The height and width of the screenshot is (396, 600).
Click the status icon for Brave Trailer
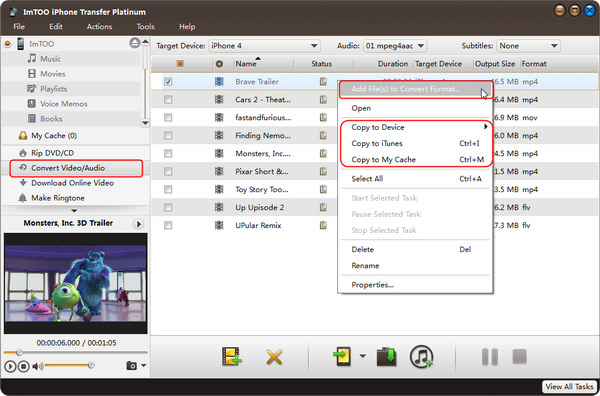click(323, 81)
